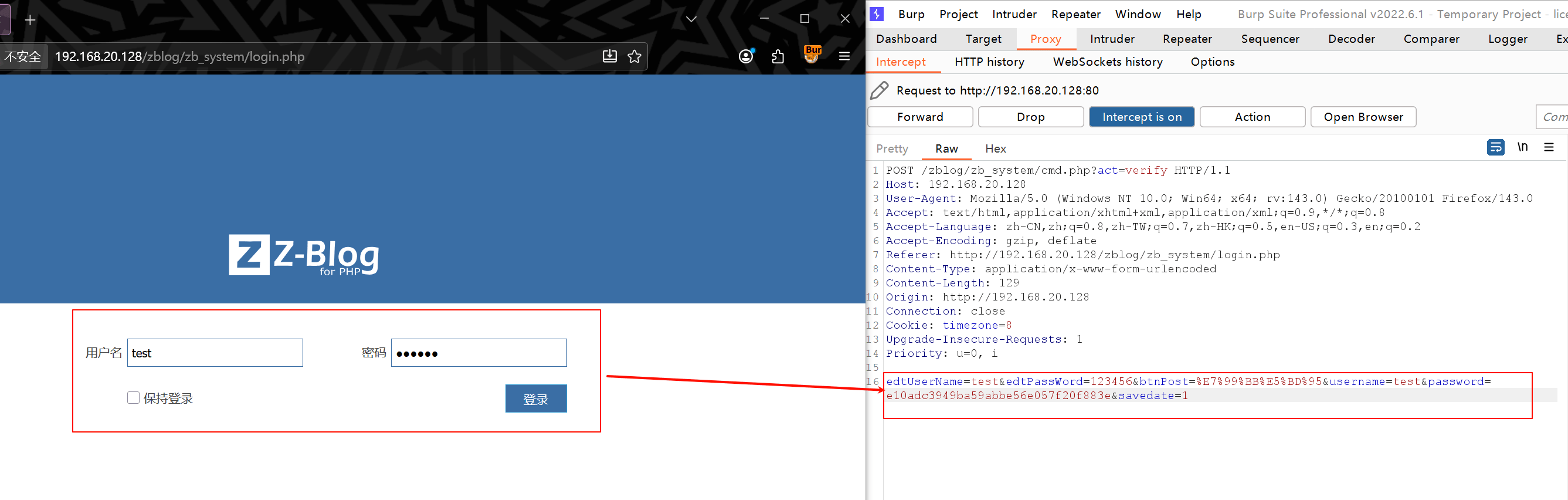Open WebSockets history sub-tab
Screen dimensions: 1568x500
pyautogui.click(x=1107, y=62)
